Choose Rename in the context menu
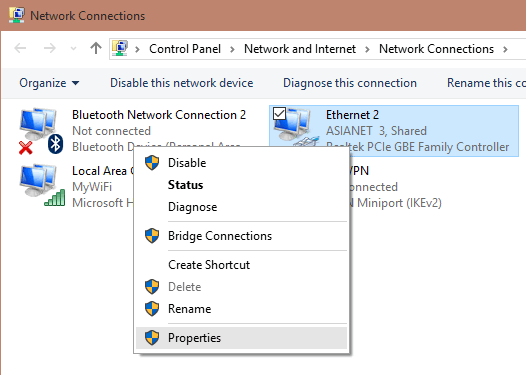The width and height of the screenshot is (526, 375). [x=241, y=309]
